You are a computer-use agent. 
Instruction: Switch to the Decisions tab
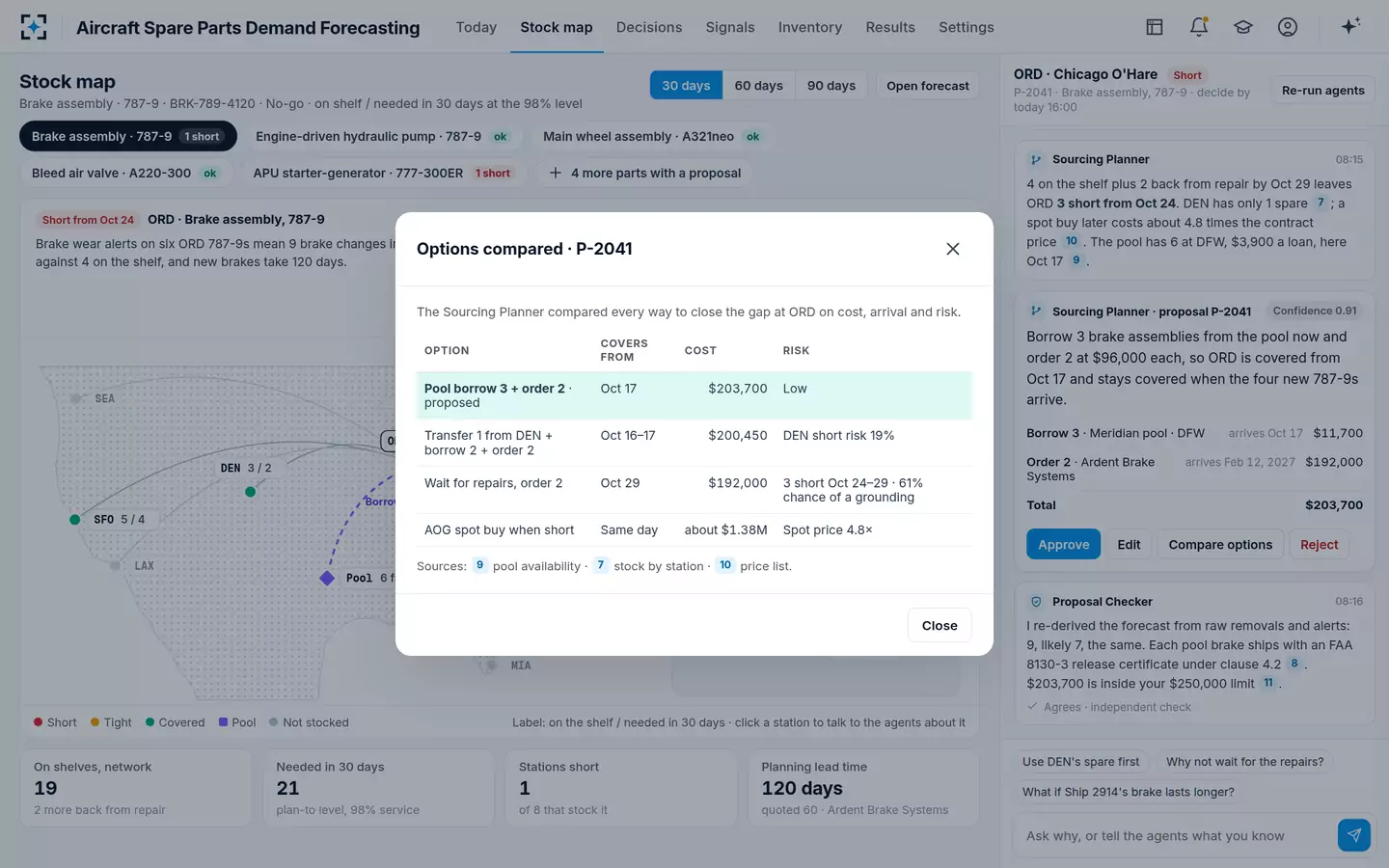[x=649, y=27]
